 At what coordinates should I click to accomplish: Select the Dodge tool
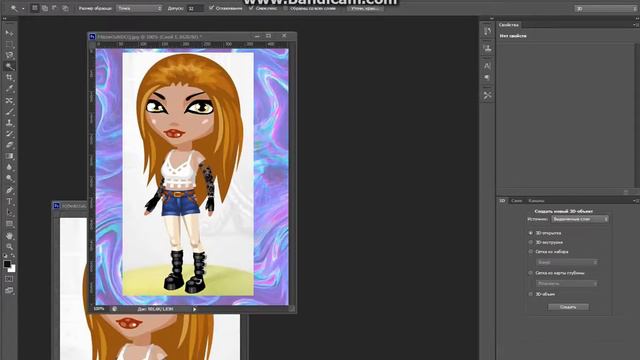click(x=9, y=178)
